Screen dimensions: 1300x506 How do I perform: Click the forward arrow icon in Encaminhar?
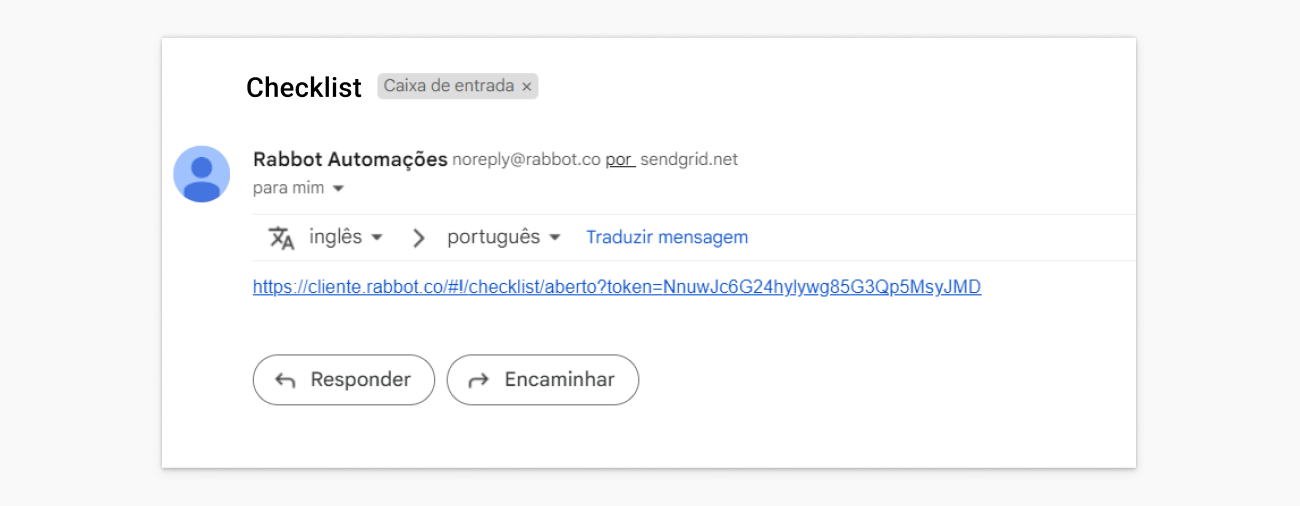point(479,380)
